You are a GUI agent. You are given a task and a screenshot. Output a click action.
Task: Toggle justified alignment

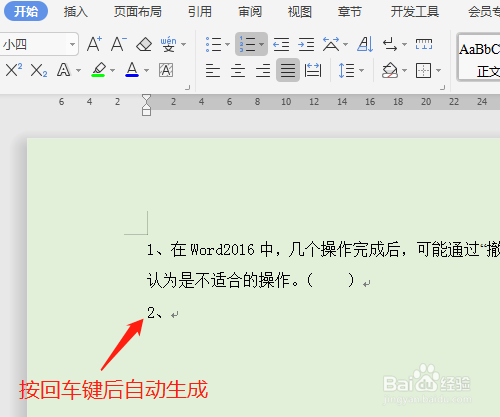(x=288, y=70)
